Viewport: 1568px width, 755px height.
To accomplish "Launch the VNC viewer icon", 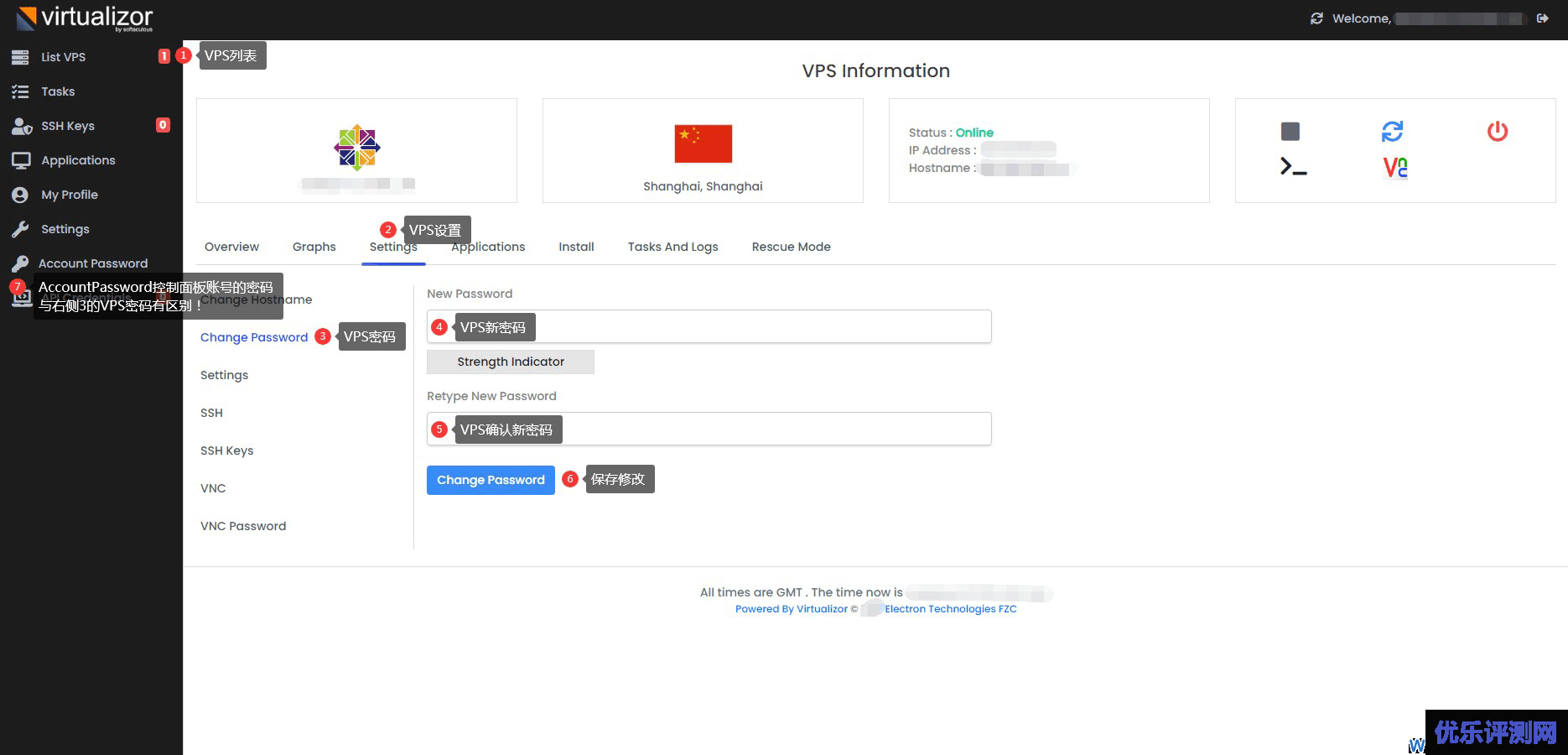I will click(1395, 168).
